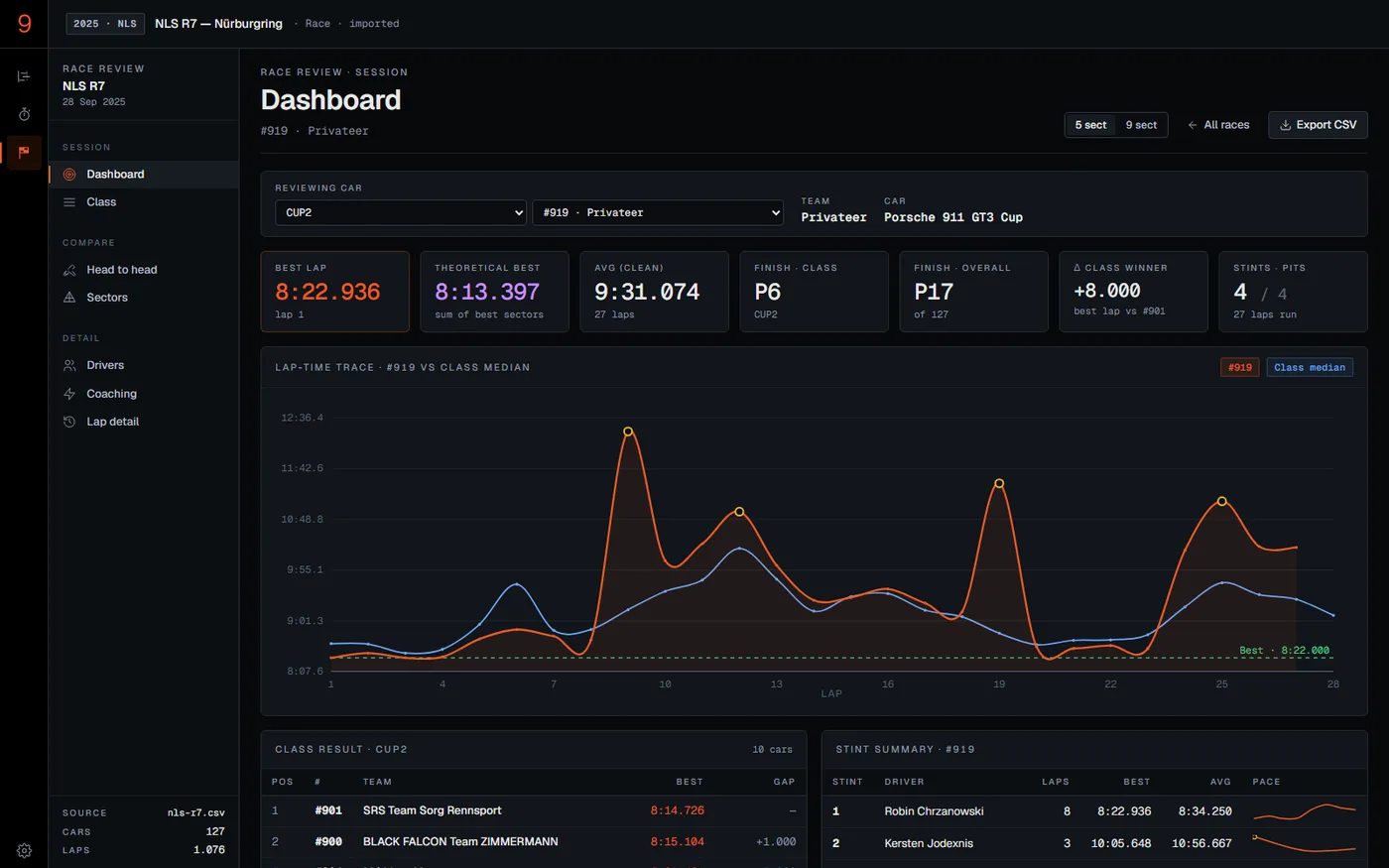Go to Sectors comparison page
The height and width of the screenshot is (868, 1389).
[x=144, y=298]
